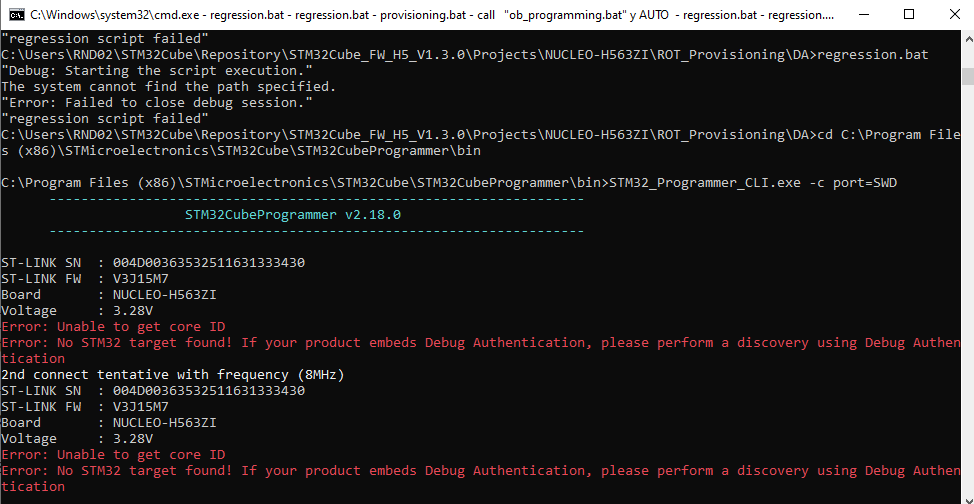Click the second 'Error: Unable to get core ID'
The image size is (974, 504).
(x=113, y=455)
